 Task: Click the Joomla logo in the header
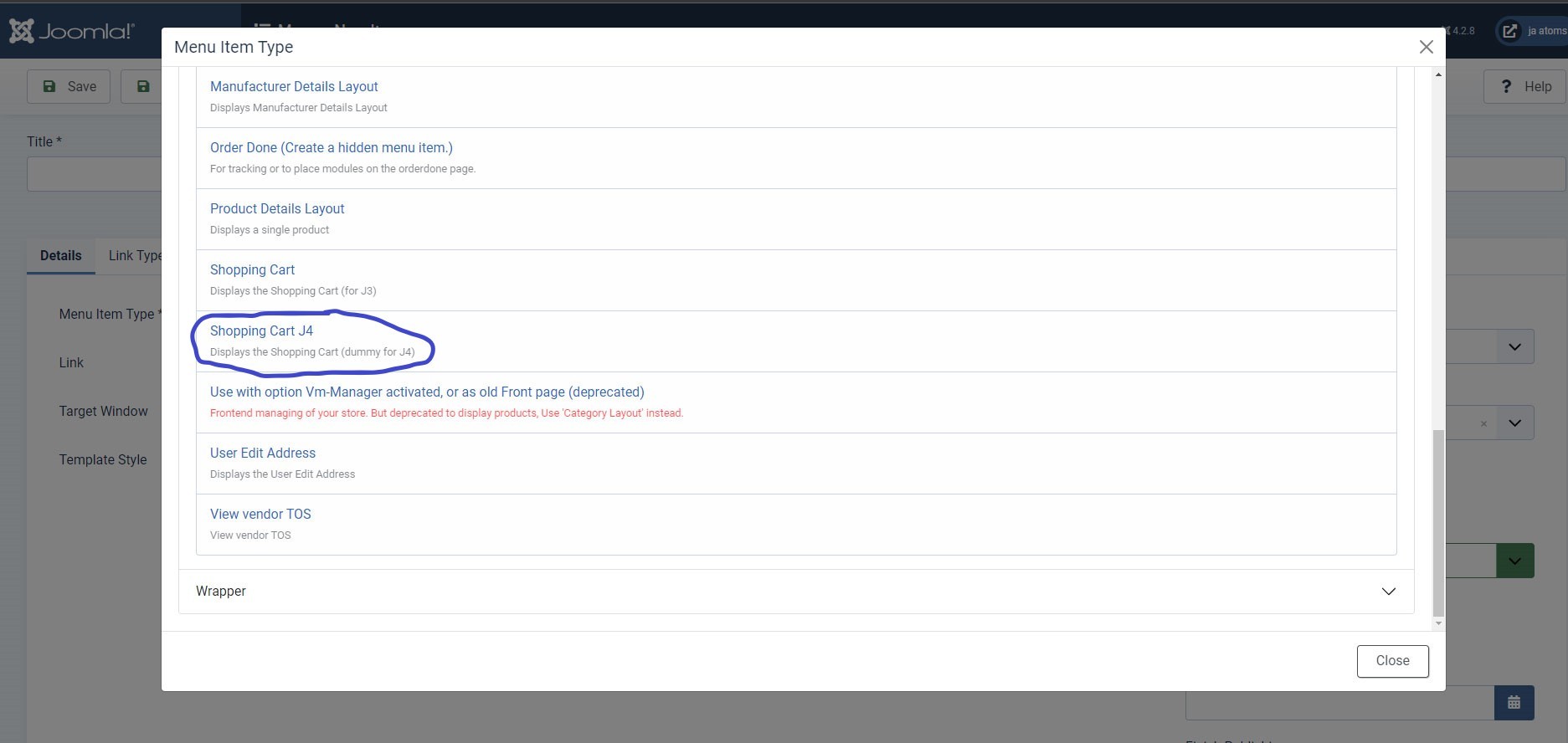tap(71, 31)
